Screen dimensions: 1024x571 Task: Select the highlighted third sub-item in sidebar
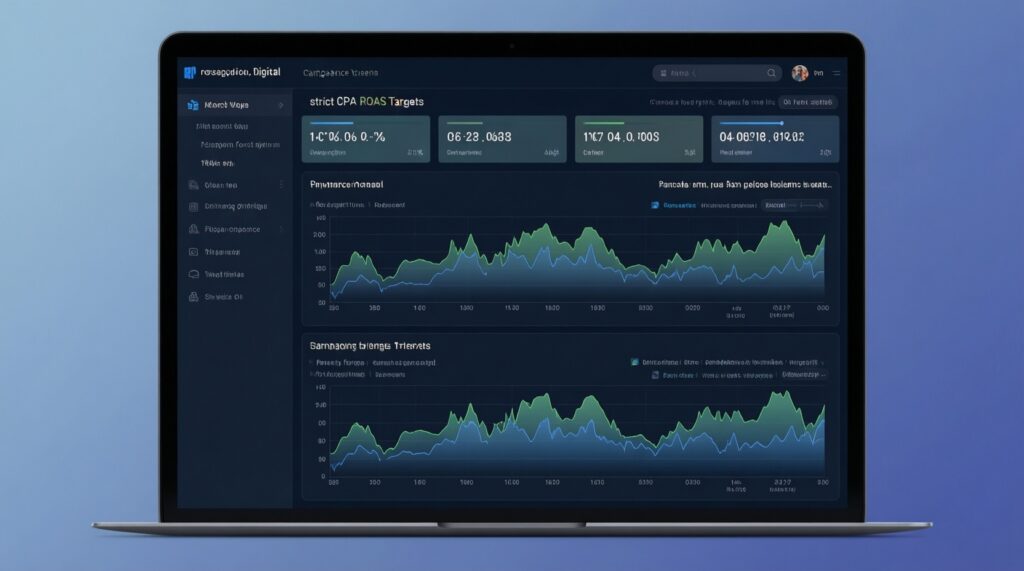point(218,162)
